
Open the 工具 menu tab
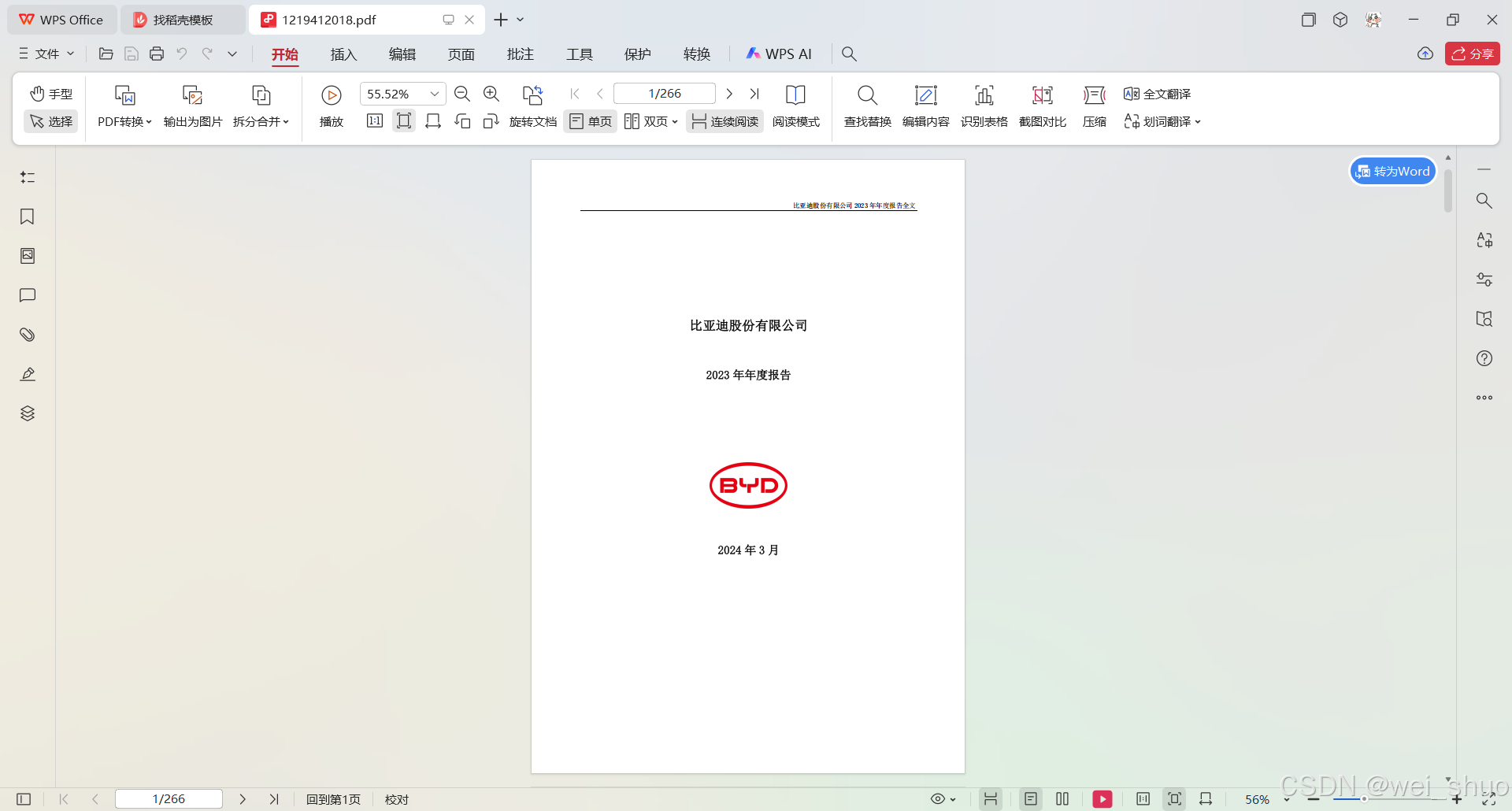579,54
